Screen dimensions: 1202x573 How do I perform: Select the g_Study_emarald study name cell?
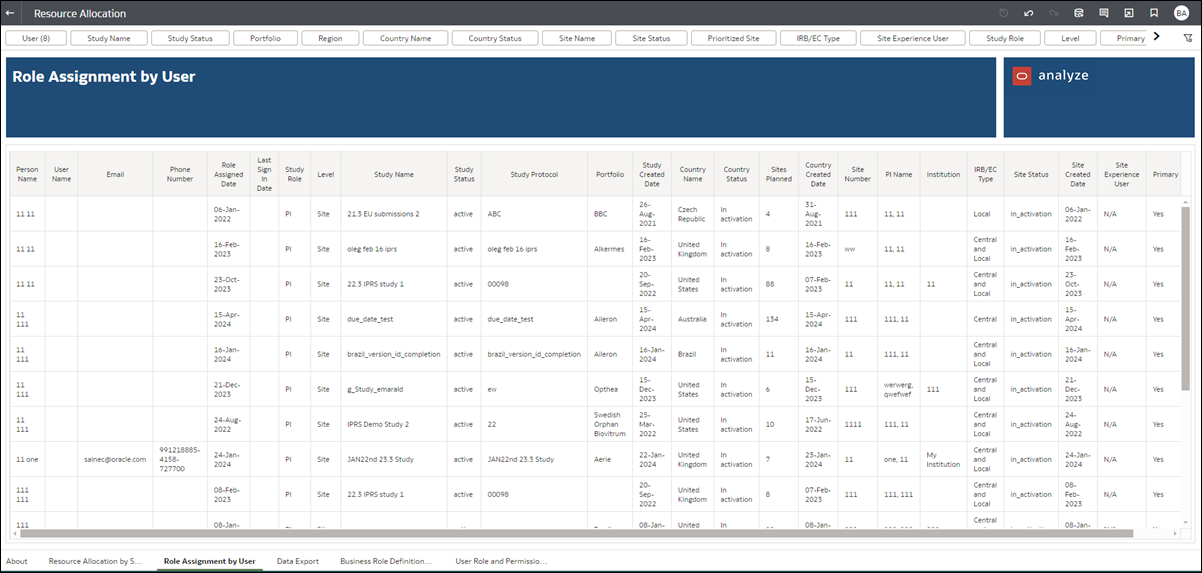point(394,389)
